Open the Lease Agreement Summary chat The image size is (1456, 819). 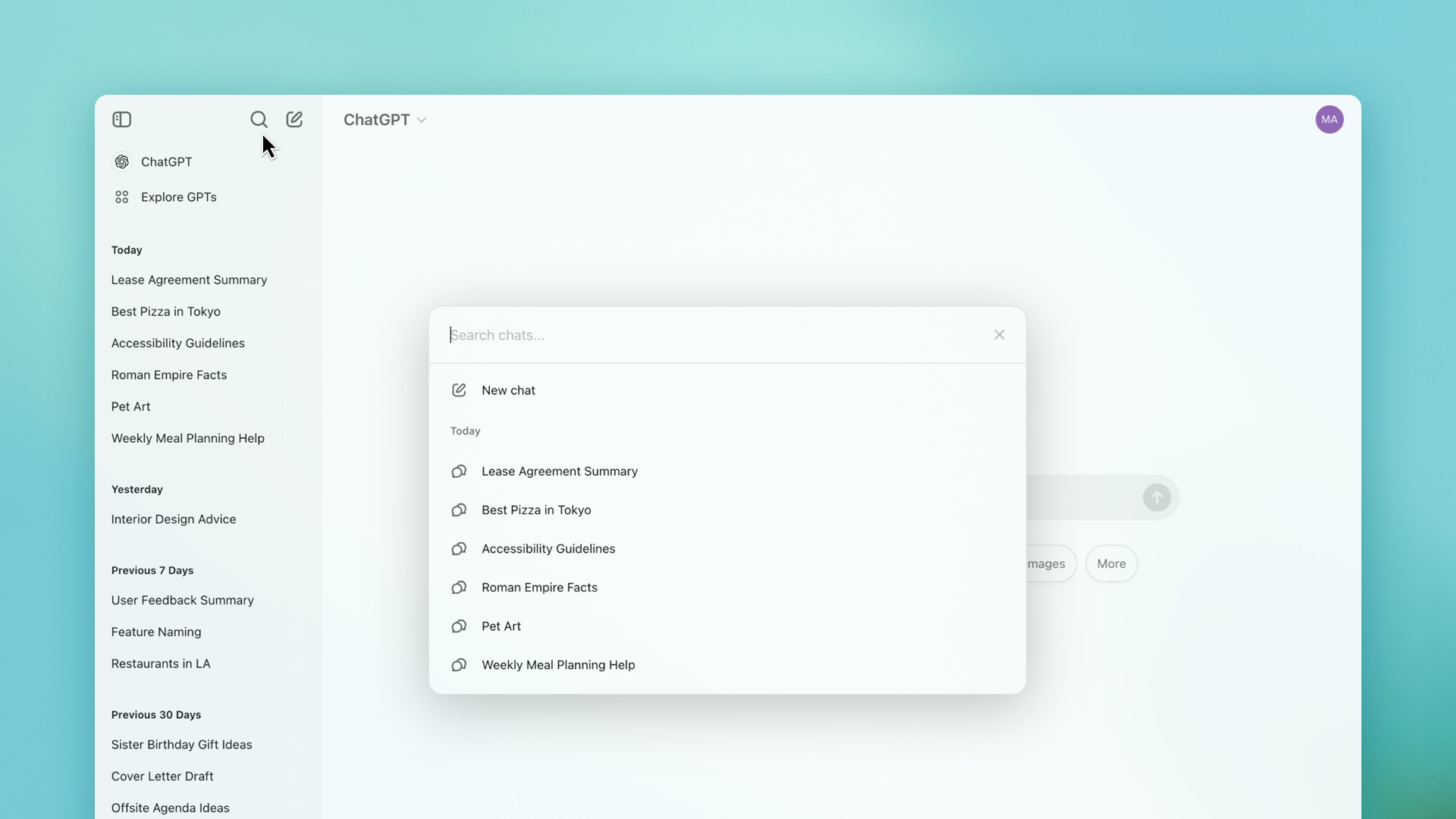[560, 471]
